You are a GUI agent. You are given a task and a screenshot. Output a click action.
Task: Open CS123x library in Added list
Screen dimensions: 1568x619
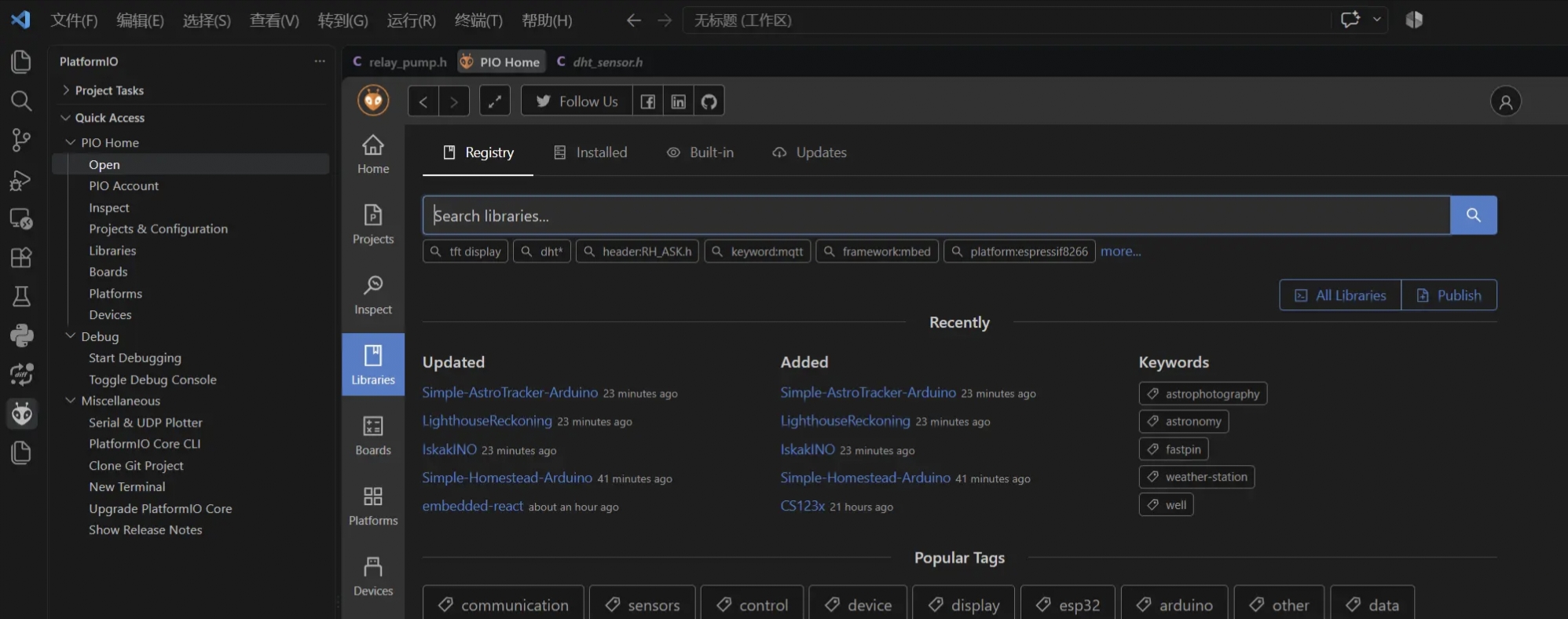[x=803, y=506]
